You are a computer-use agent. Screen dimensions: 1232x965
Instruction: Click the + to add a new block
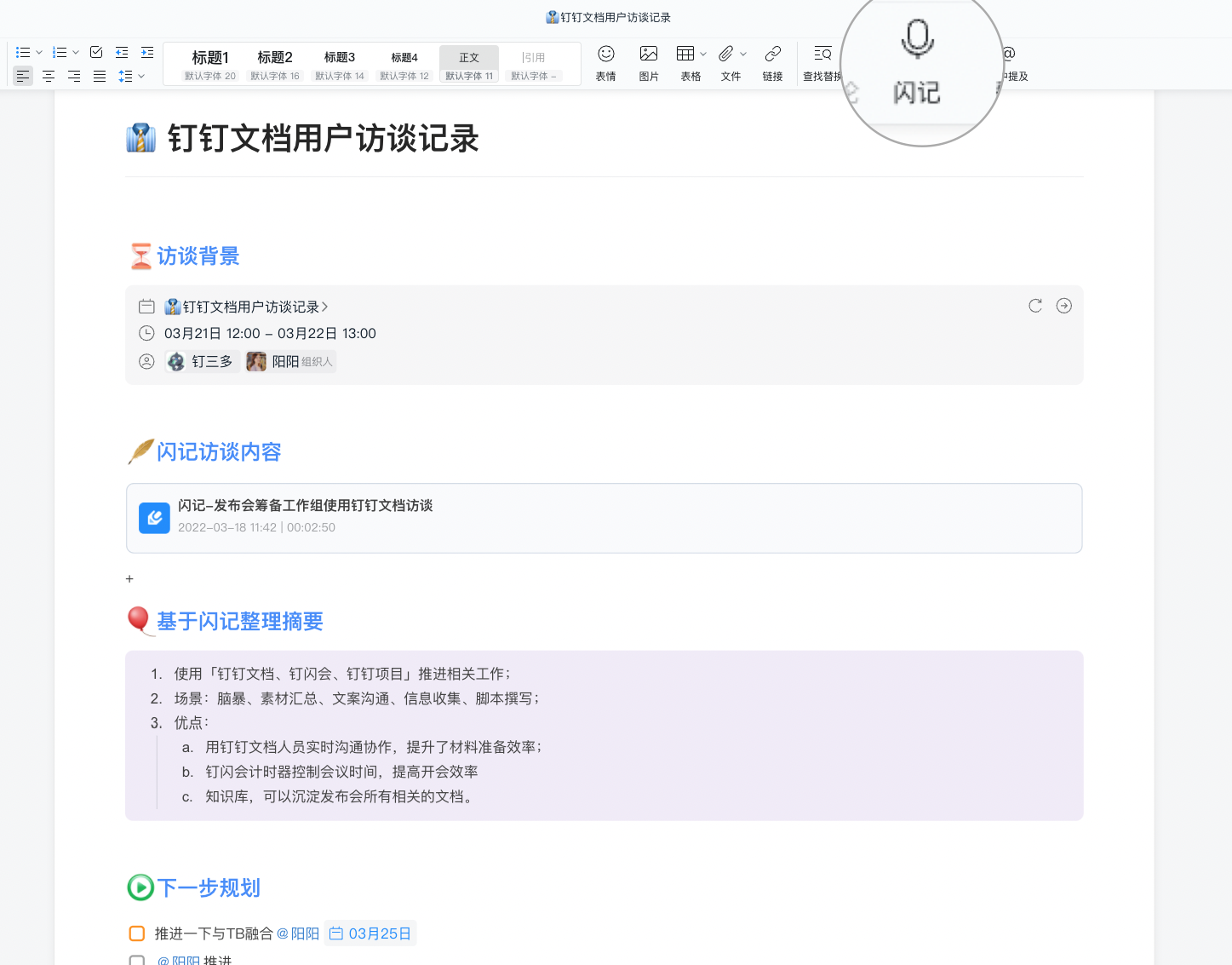click(129, 578)
